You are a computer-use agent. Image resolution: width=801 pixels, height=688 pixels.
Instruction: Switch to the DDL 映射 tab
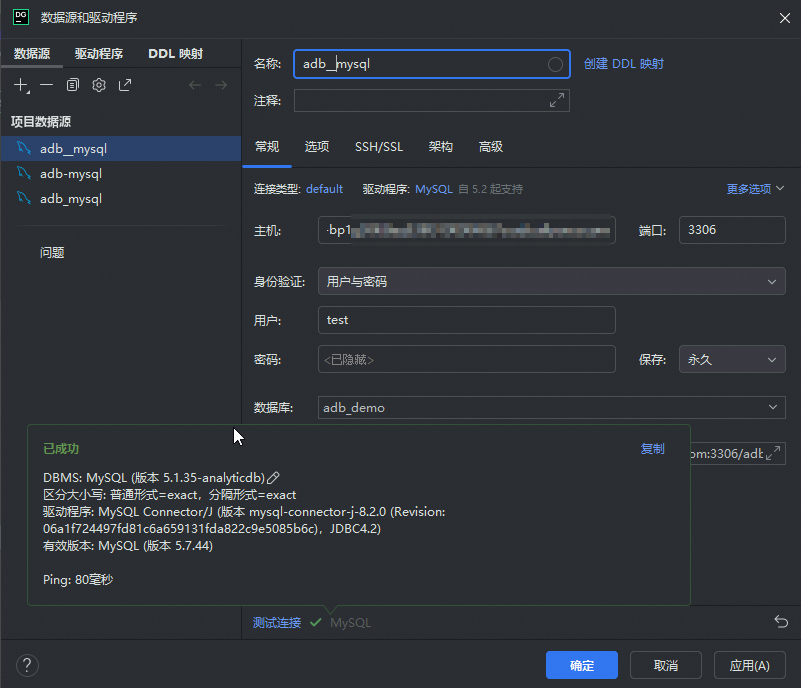(175, 54)
